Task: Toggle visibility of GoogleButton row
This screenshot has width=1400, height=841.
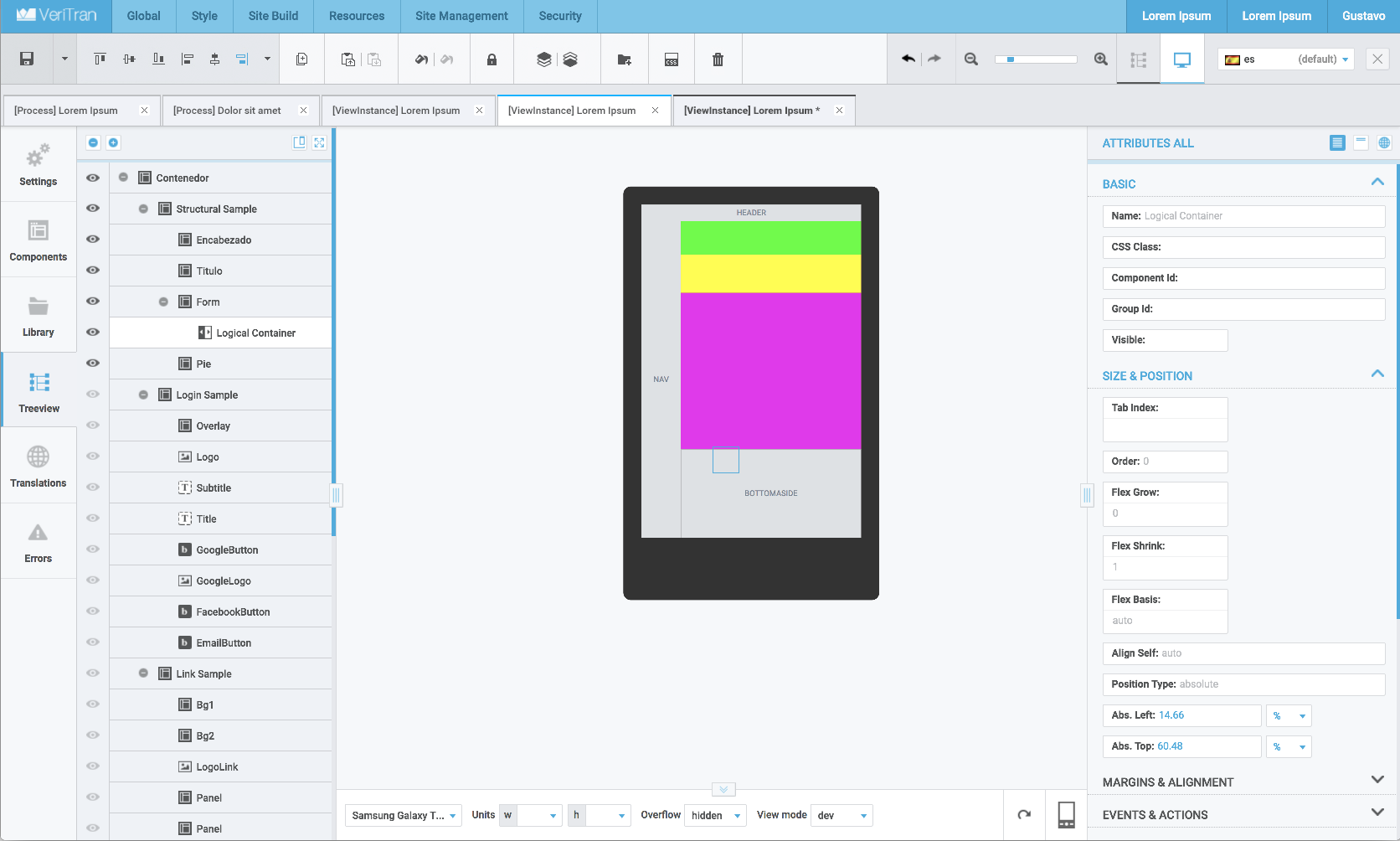Action: (93, 549)
